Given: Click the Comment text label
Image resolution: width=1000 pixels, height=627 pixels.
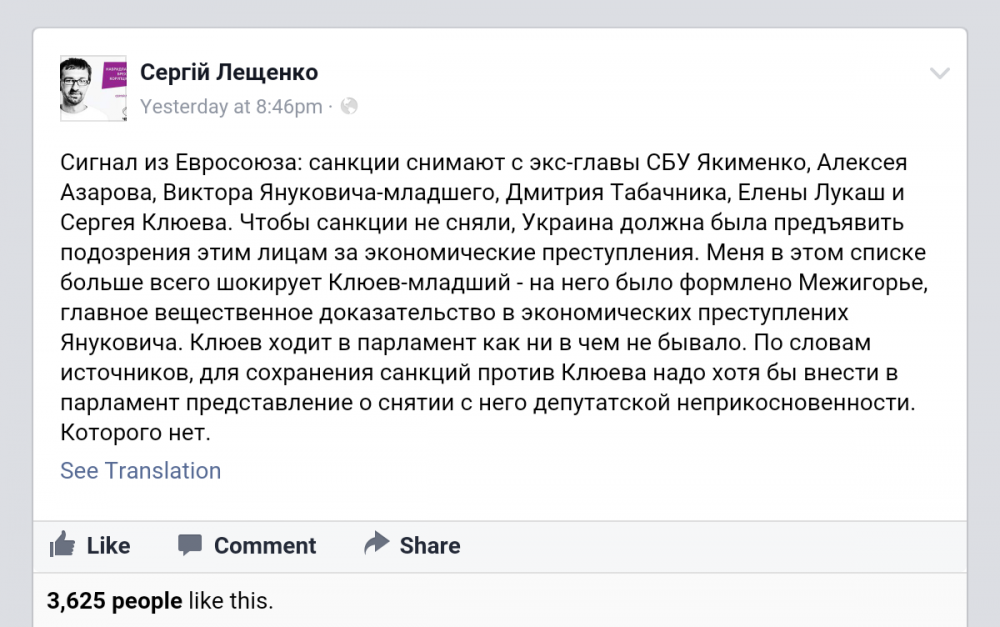Looking at the screenshot, I should point(265,546).
